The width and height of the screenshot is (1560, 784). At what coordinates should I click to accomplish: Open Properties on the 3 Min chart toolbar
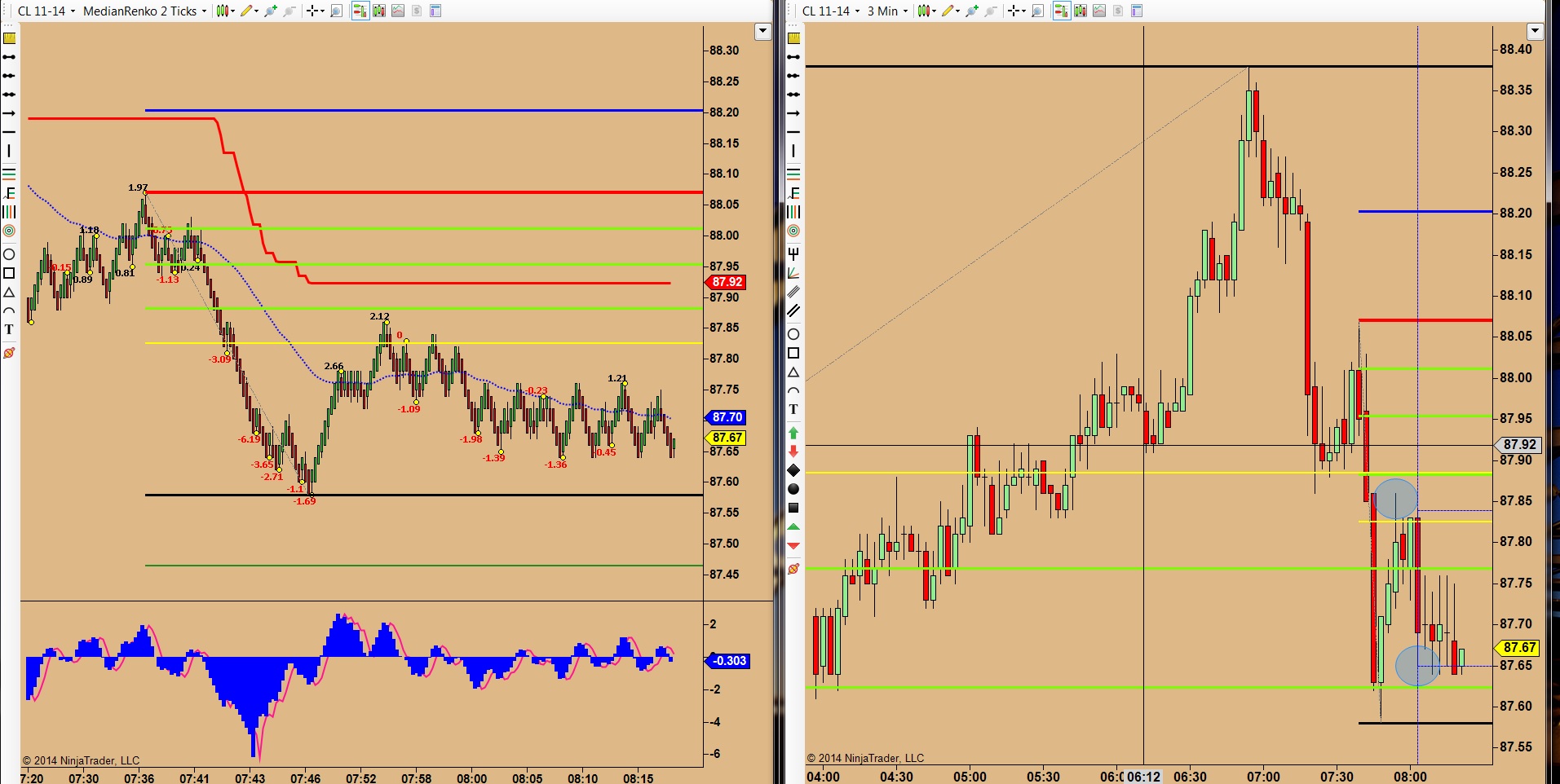1137,11
